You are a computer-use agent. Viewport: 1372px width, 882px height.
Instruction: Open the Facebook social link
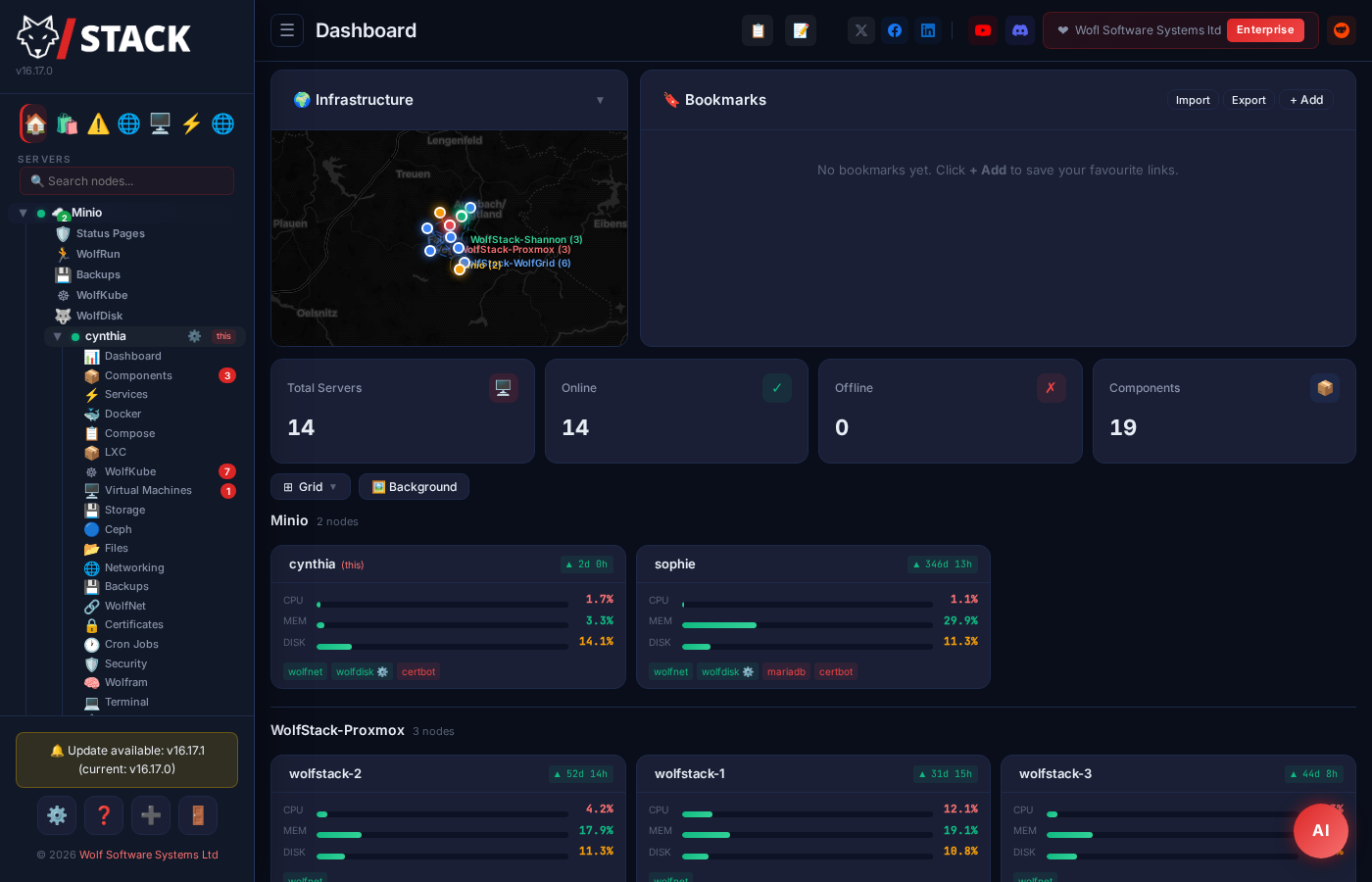point(895,30)
